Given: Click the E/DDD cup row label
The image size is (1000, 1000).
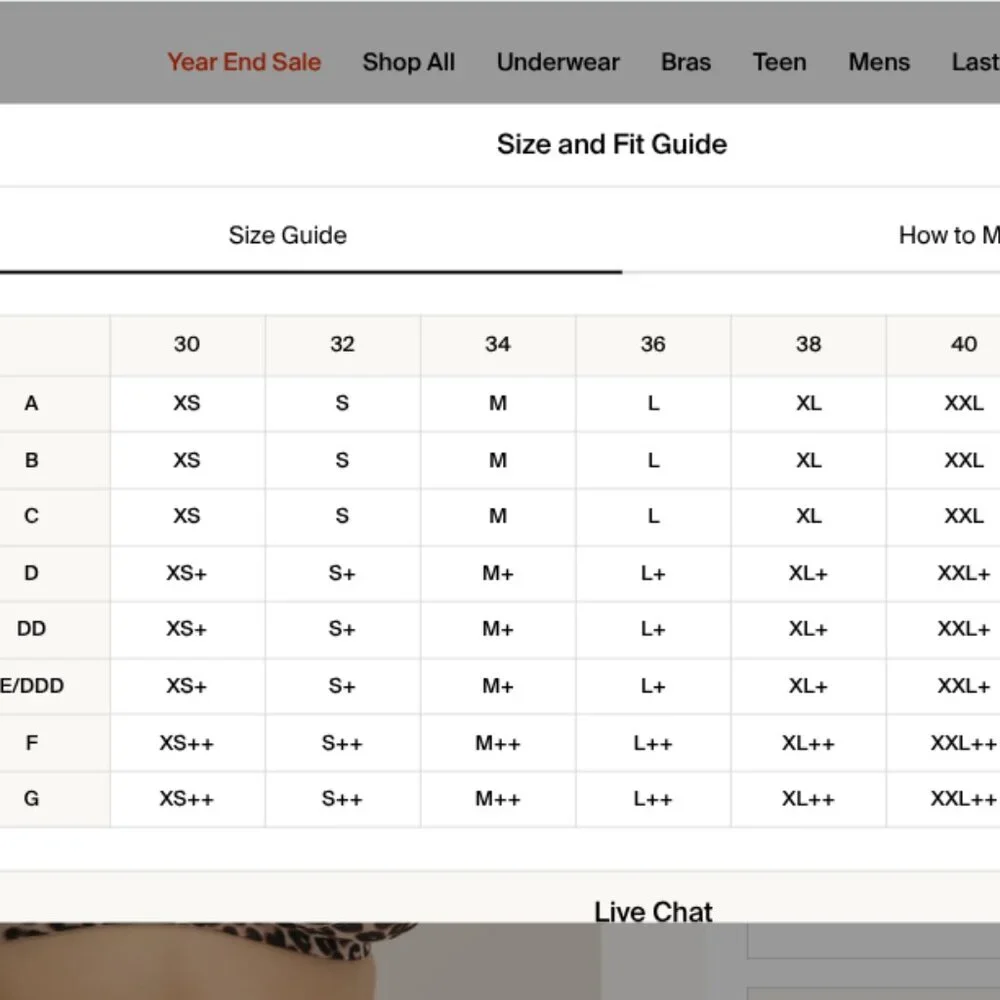Looking at the screenshot, I should click(x=32, y=686).
